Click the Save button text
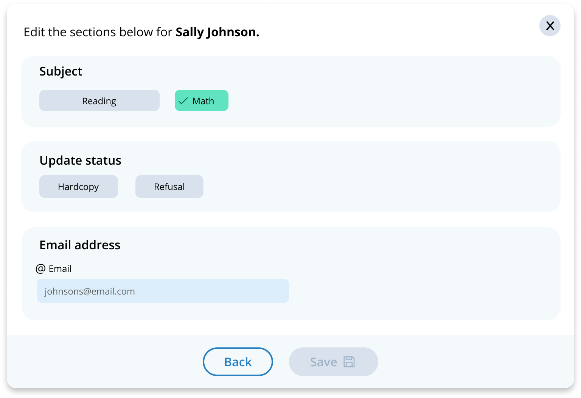581x398 pixels. pyautogui.click(x=323, y=362)
